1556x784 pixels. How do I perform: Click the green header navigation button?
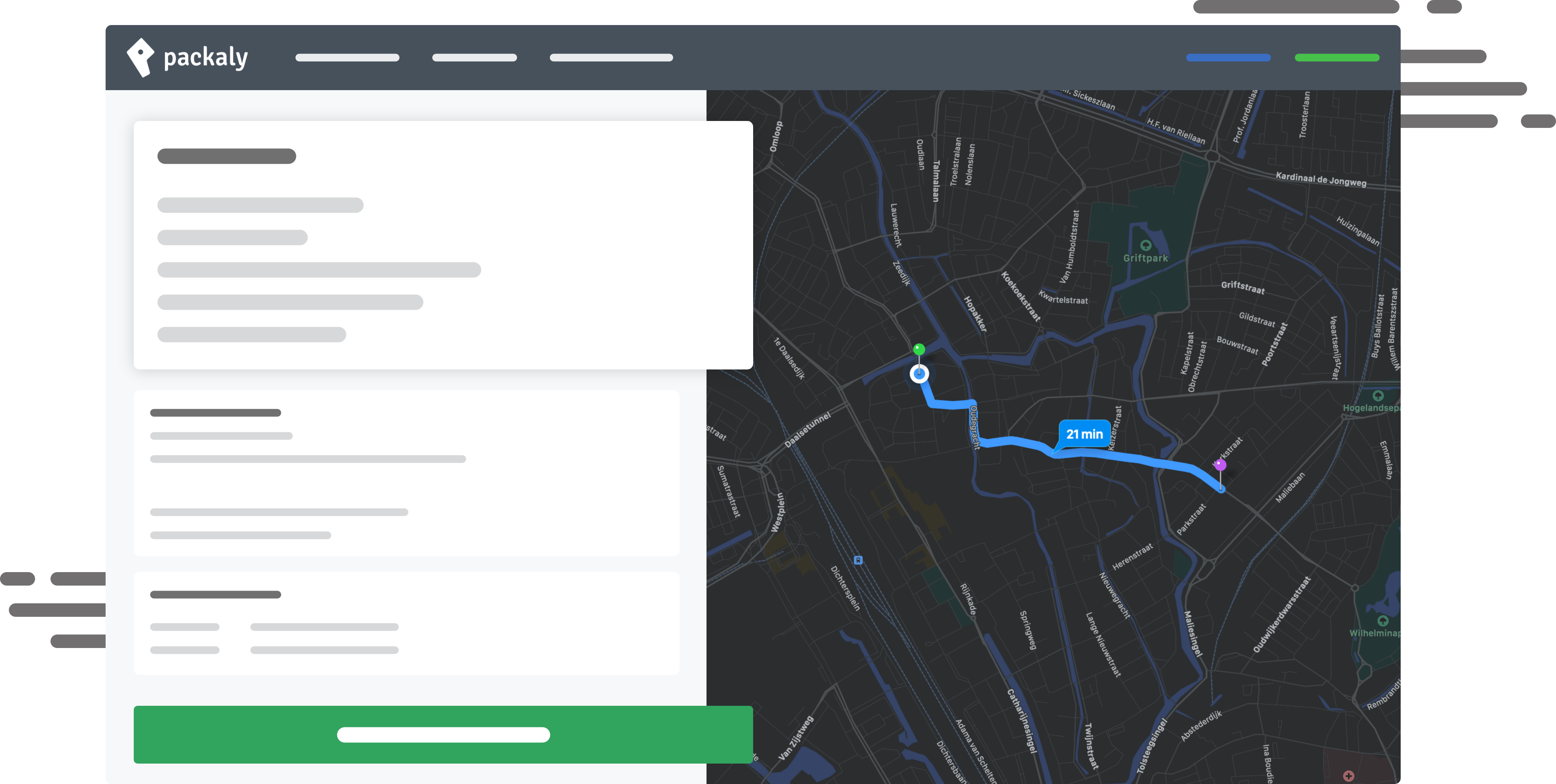pyautogui.click(x=1337, y=58)
